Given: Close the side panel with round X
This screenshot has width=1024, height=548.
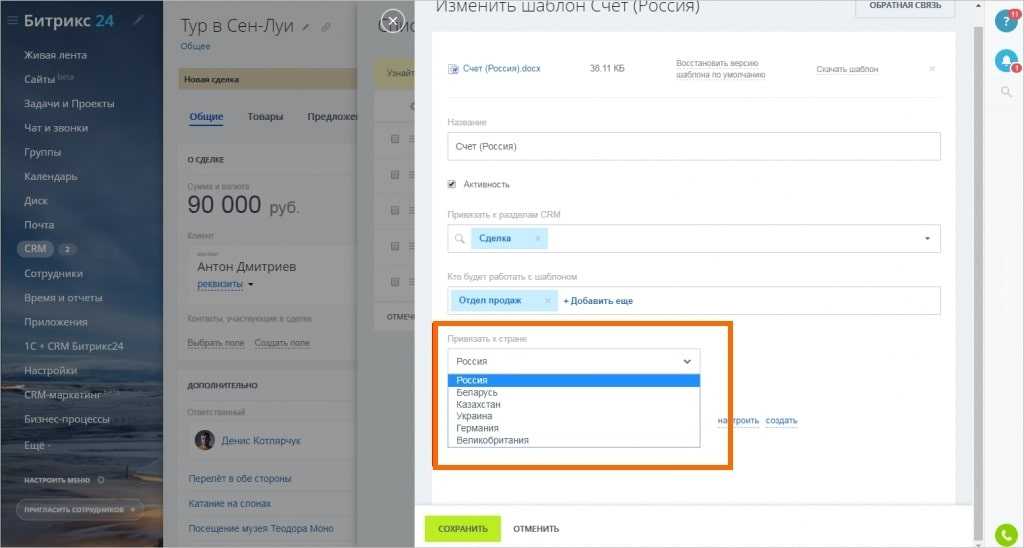Looking at the screenshot, I should tap(394, 20).
